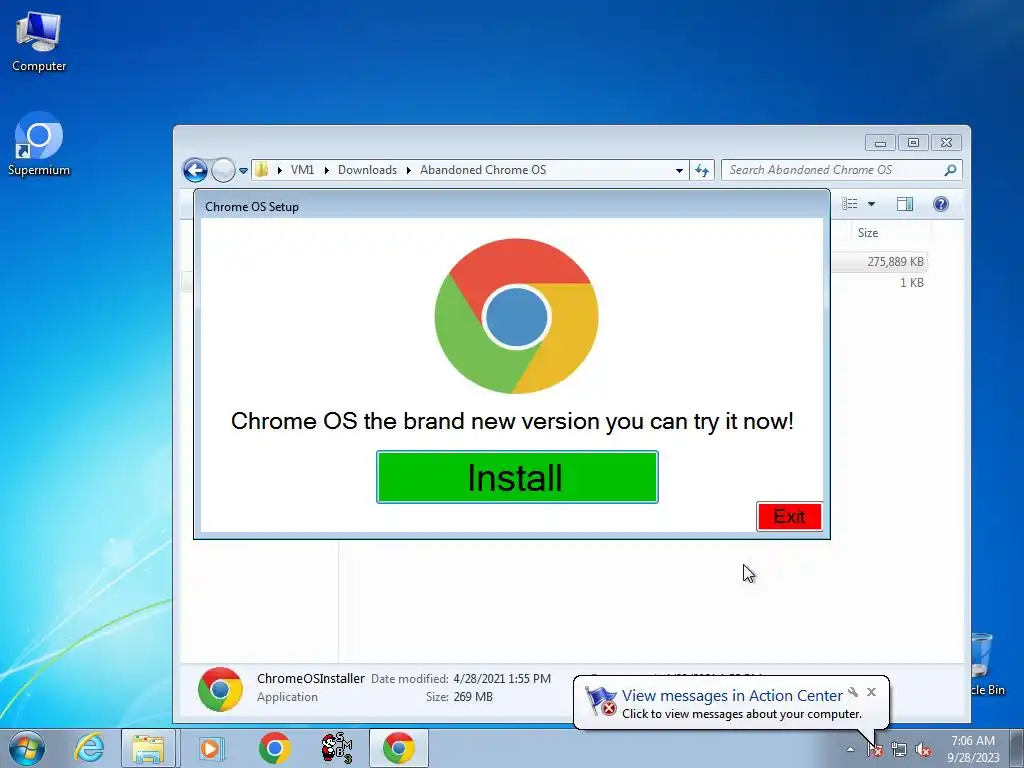Open the view options dropdown arrow
Viewport: 1024px width, 768px height.
click(871, 204)
